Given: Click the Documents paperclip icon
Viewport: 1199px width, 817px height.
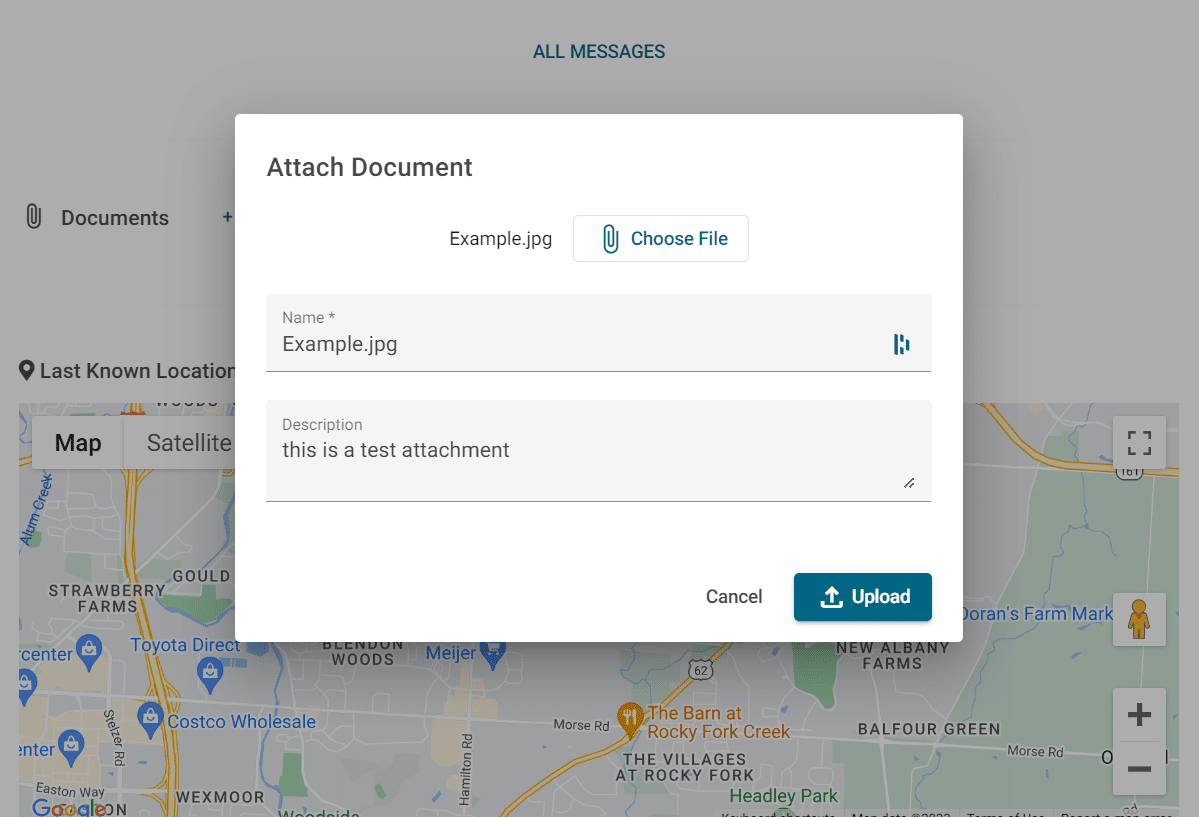Looking at the screenshot, I should point(34,218).
